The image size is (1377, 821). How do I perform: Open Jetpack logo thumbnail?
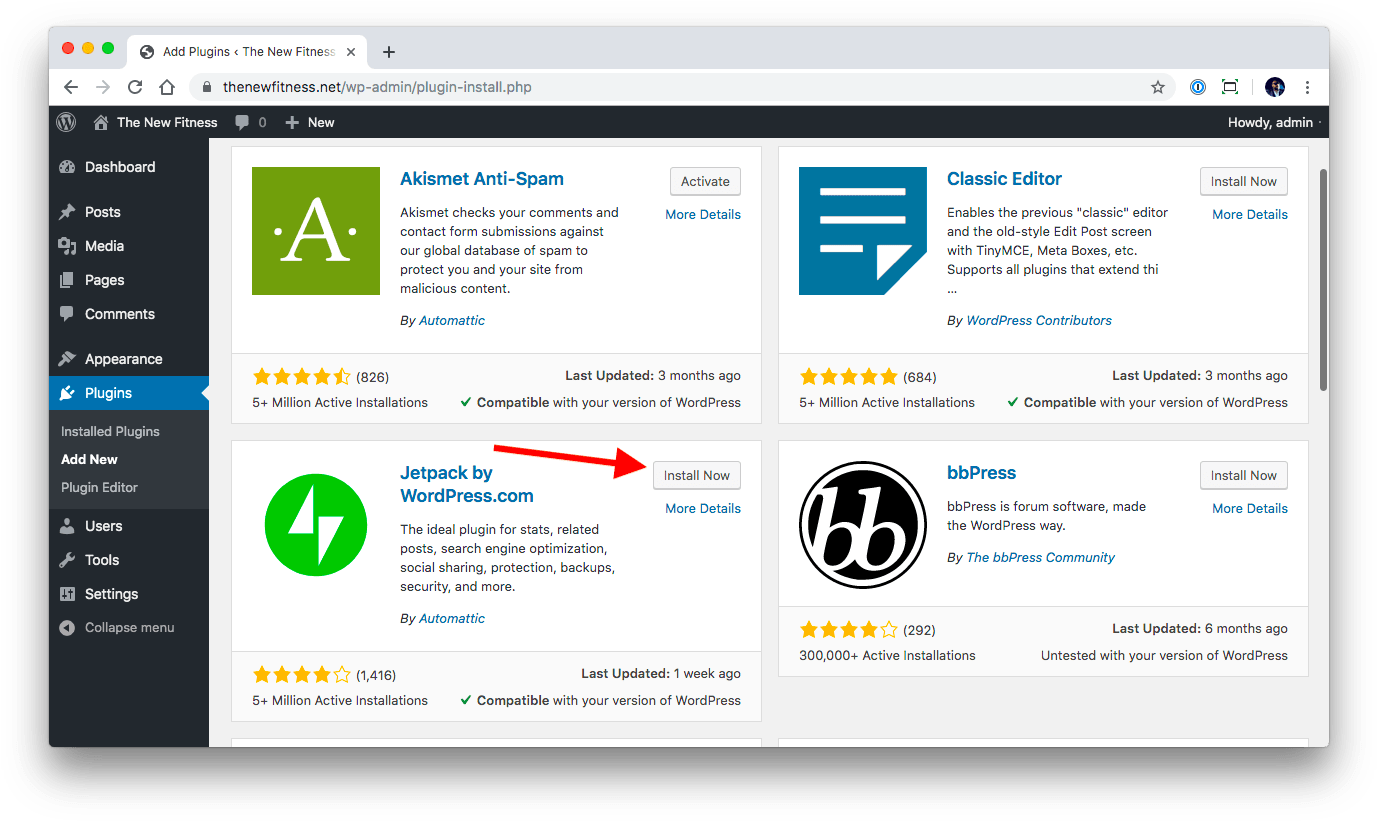coord(316,525)
